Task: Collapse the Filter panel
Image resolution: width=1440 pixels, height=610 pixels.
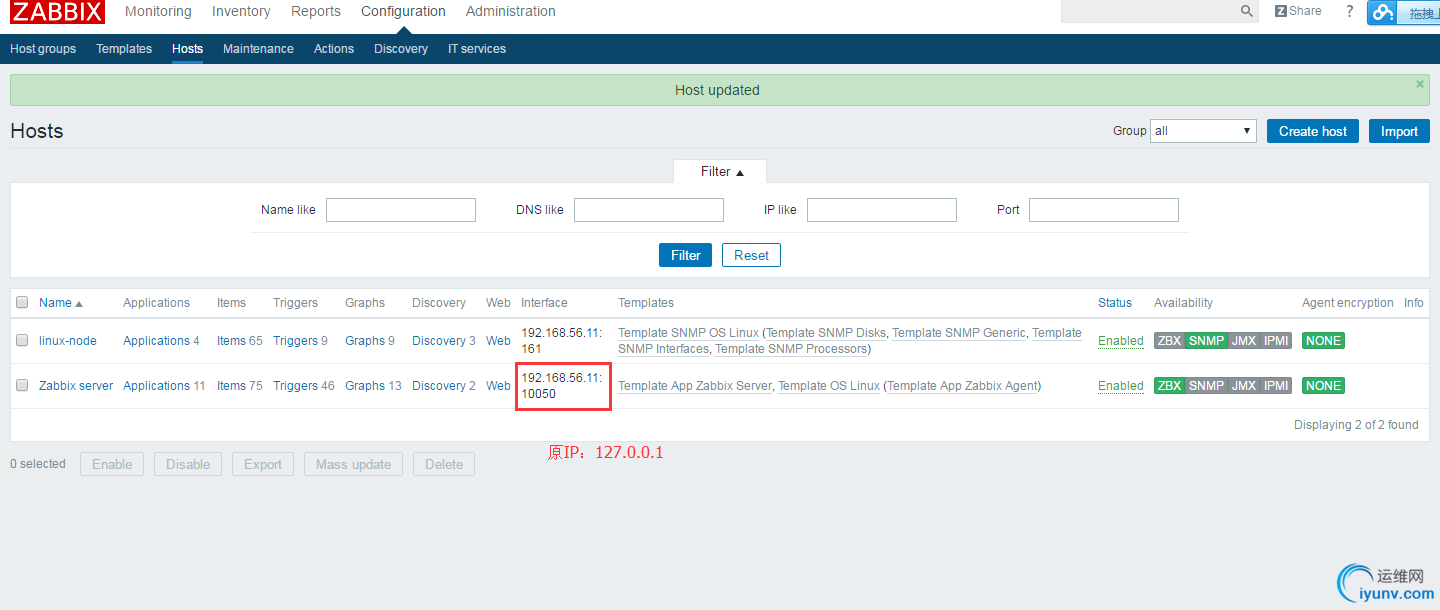Action: (x=720, y=172)
